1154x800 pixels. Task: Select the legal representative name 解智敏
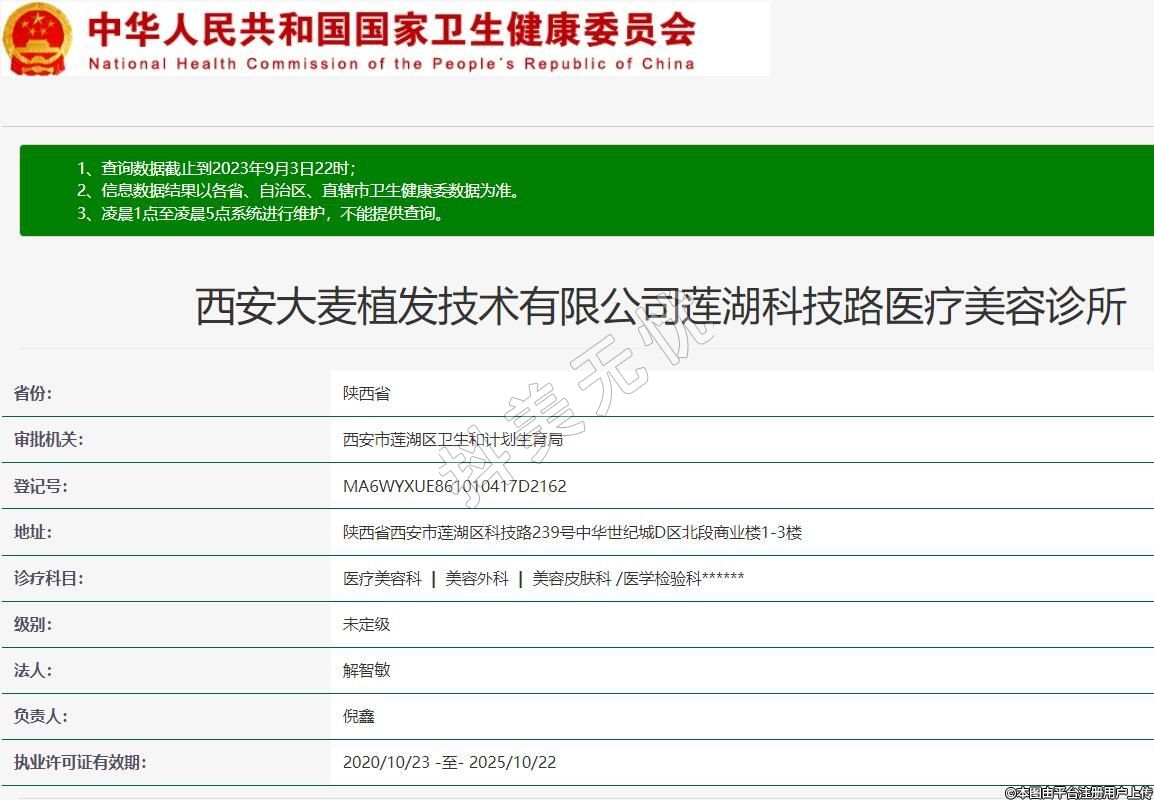click(x=366, y=671)
